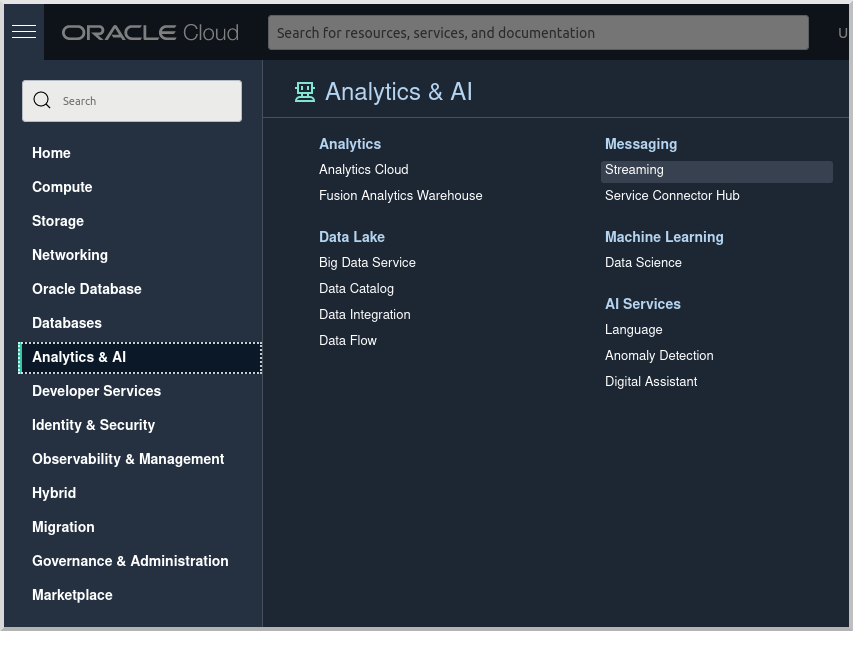Open Analytics Cloud service

point(363,170)
